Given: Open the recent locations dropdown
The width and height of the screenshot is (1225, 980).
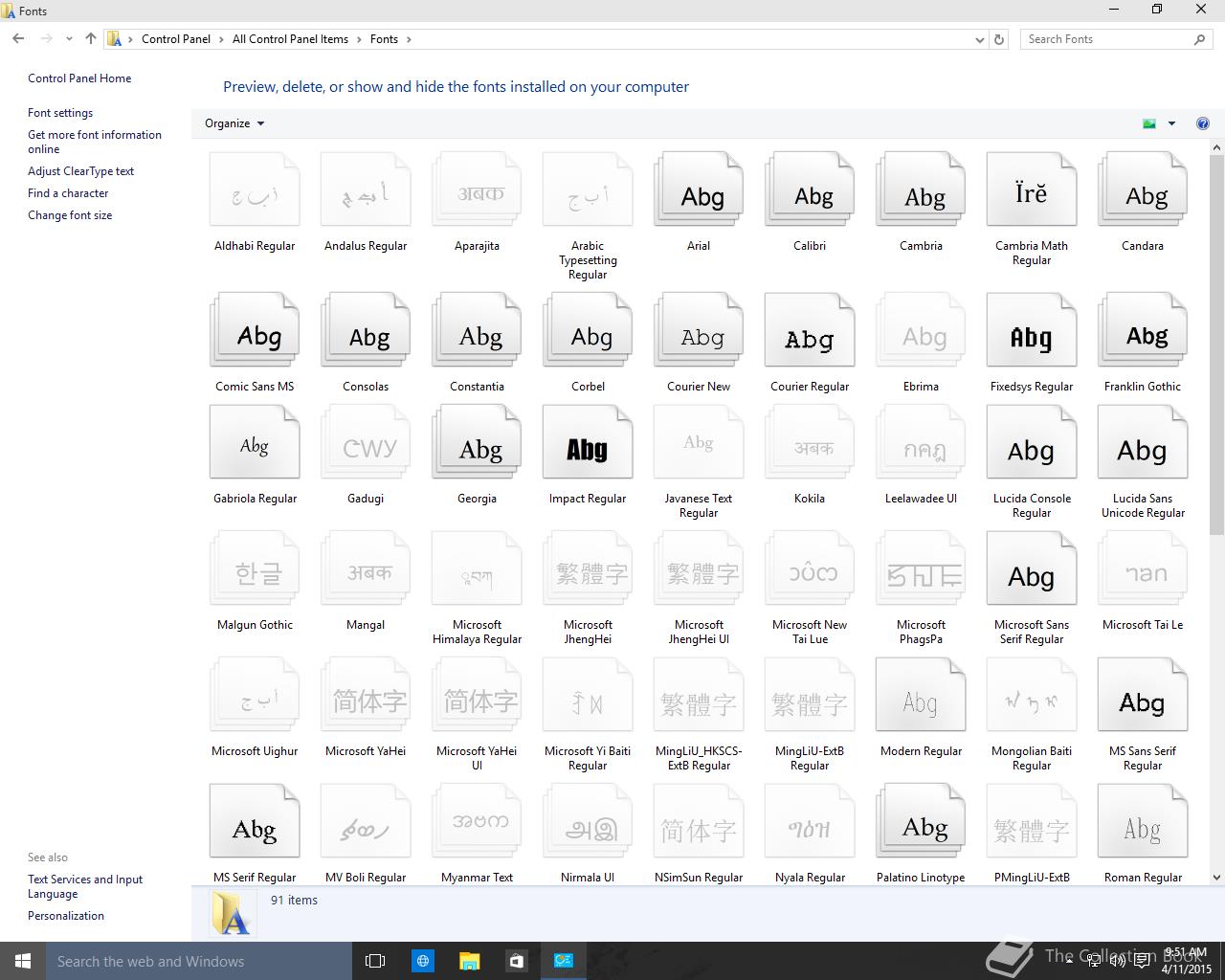Looking at the screenshot, I should point(69,39).
